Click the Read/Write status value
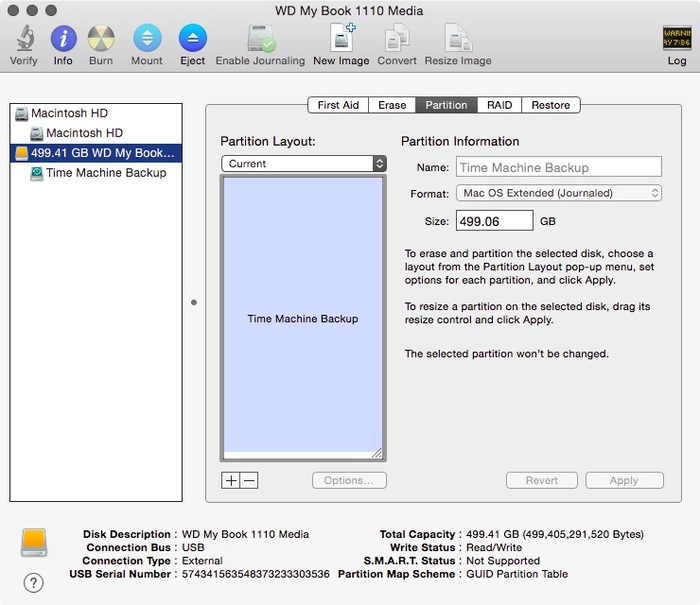 [x=494, y=547]
